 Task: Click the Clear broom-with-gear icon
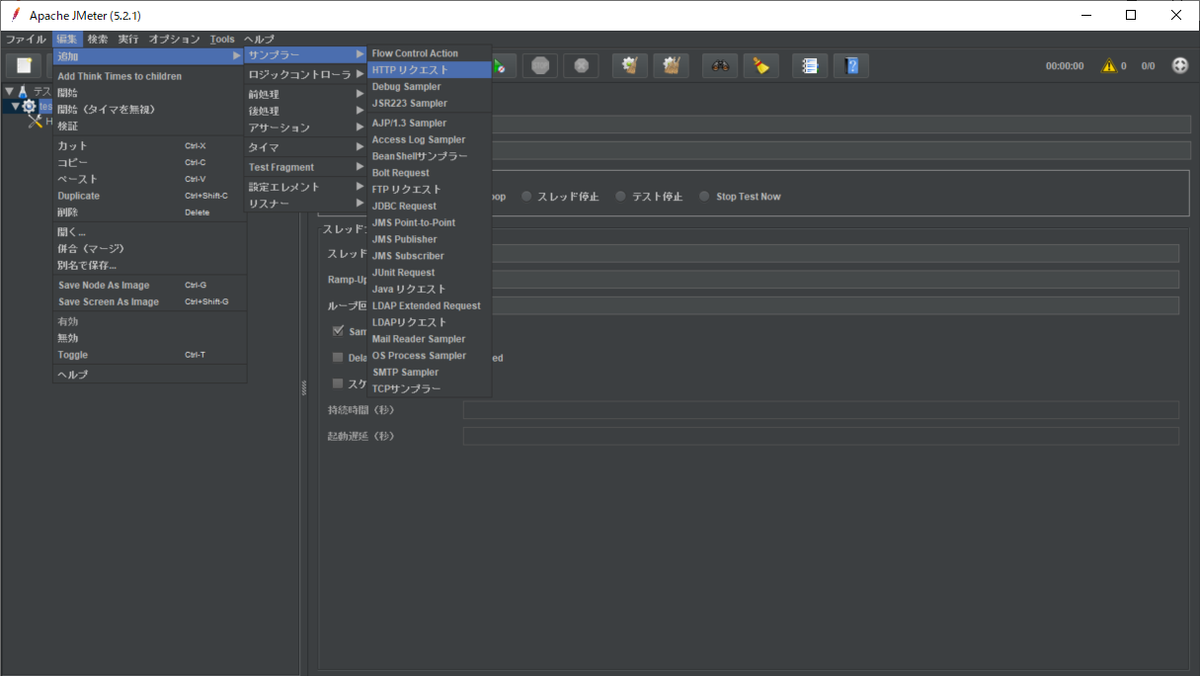point(630,66)
